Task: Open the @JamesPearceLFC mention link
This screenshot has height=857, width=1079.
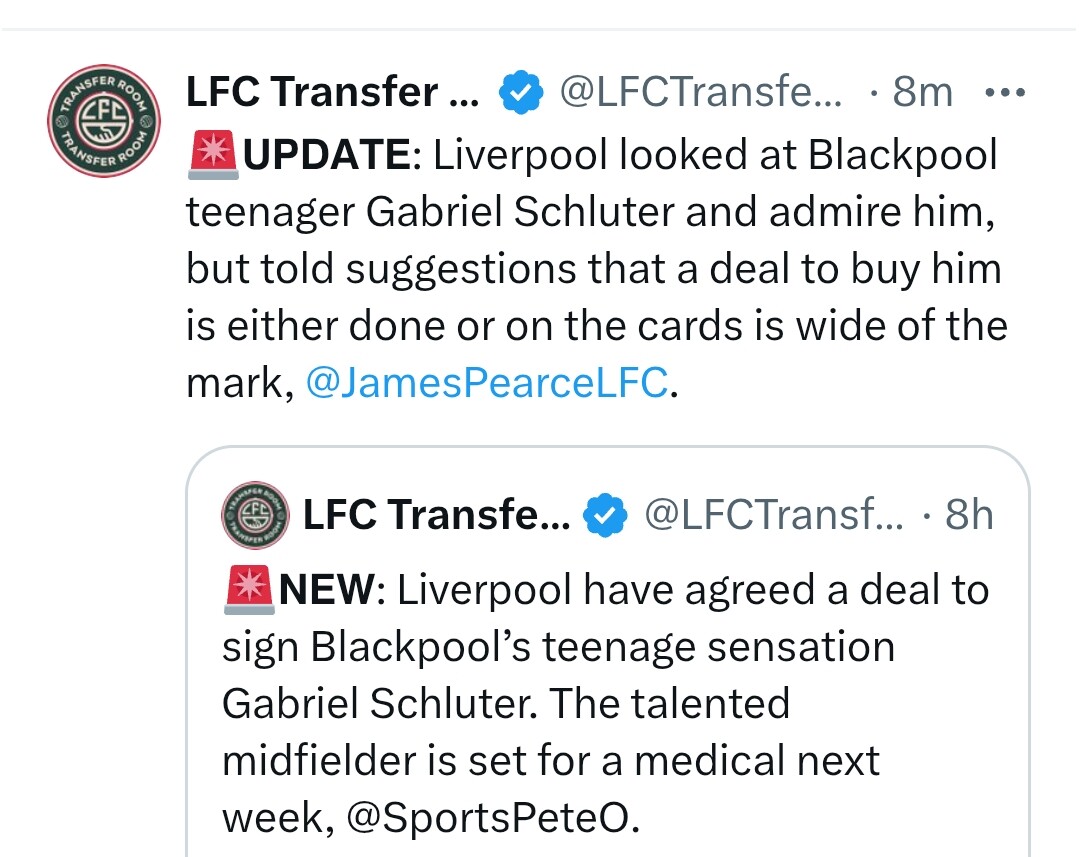Action: click(x=487, y=382)
